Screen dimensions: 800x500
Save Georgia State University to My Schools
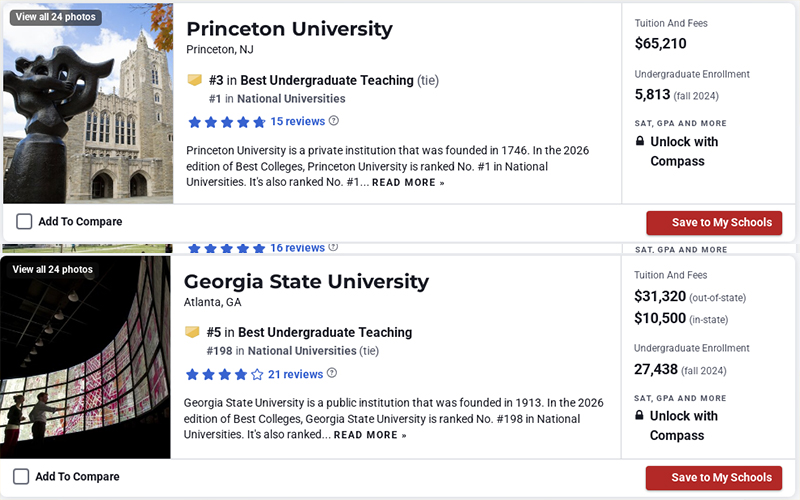coord(714,478)
